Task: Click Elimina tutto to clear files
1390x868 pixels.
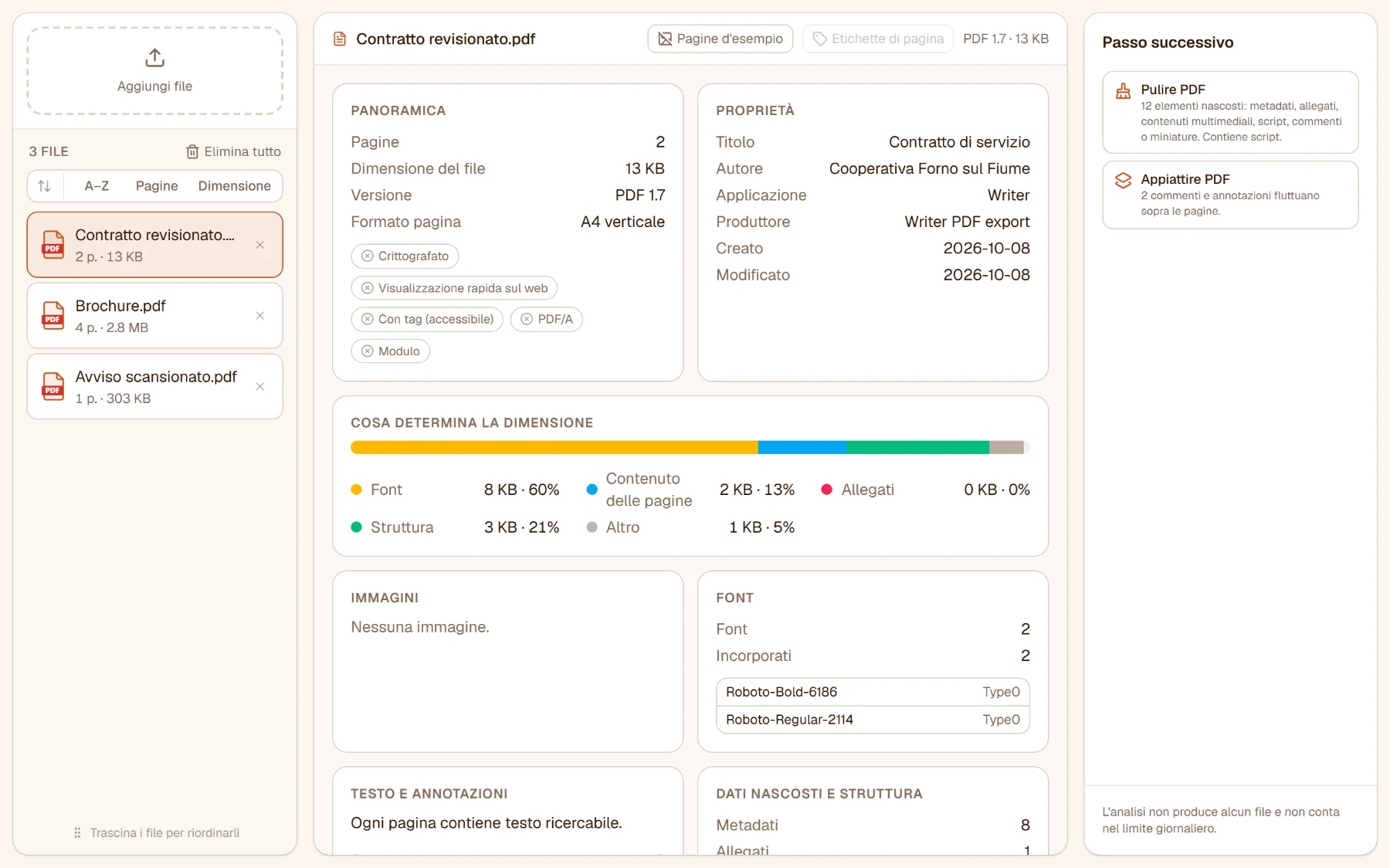Action: coord(233,152)
